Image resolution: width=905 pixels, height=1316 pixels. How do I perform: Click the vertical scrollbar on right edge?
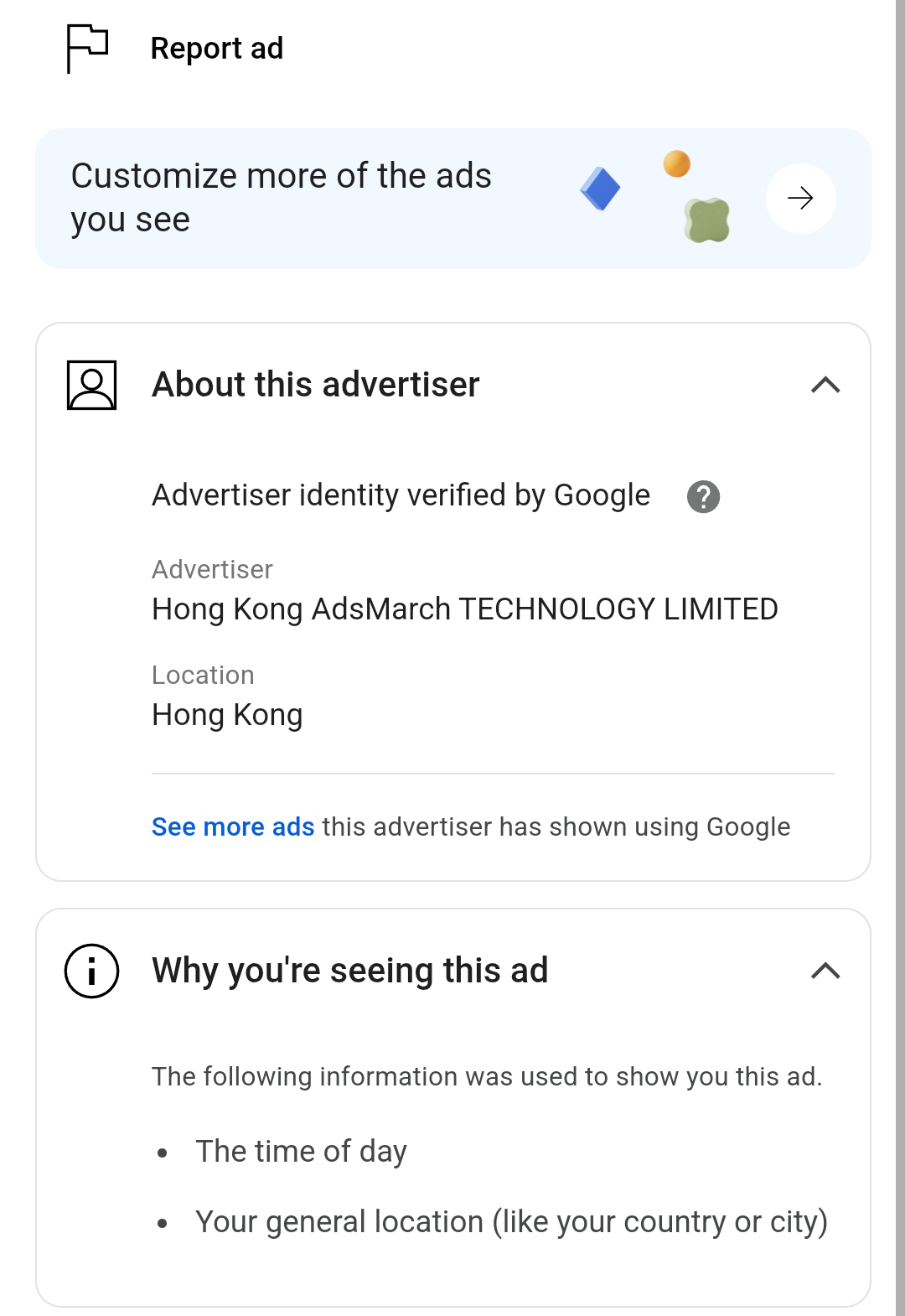pyautogui.click(x=900, y=658)
